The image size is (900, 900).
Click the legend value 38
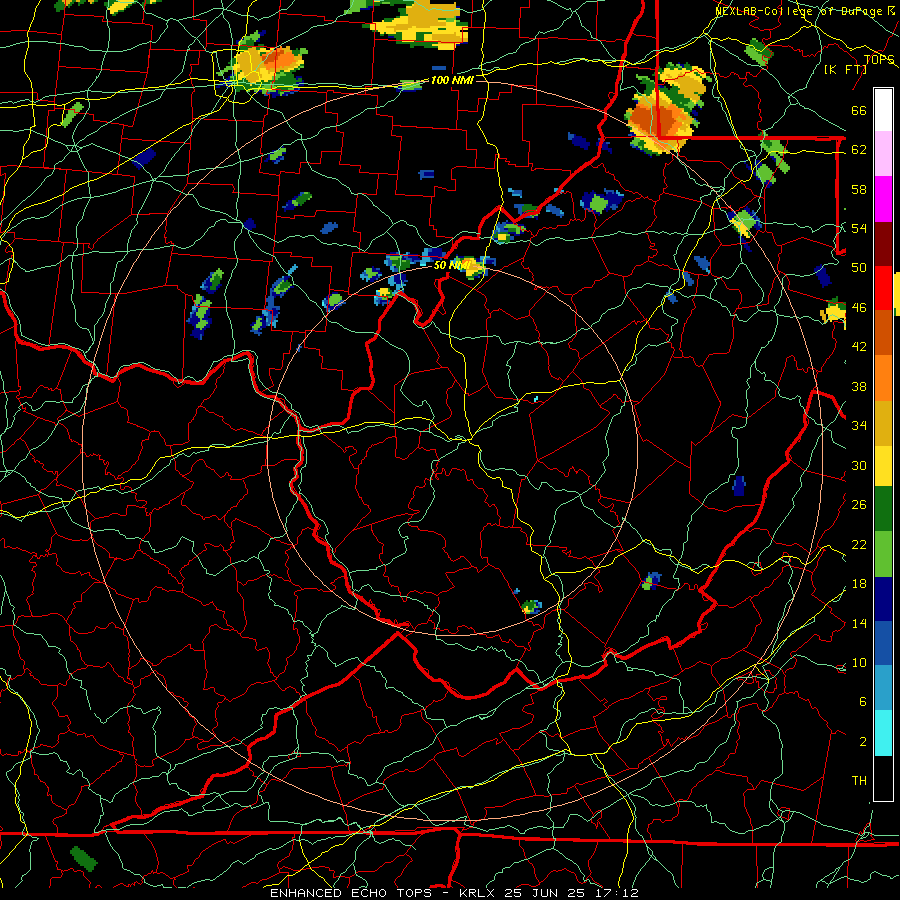click(859, 386)
